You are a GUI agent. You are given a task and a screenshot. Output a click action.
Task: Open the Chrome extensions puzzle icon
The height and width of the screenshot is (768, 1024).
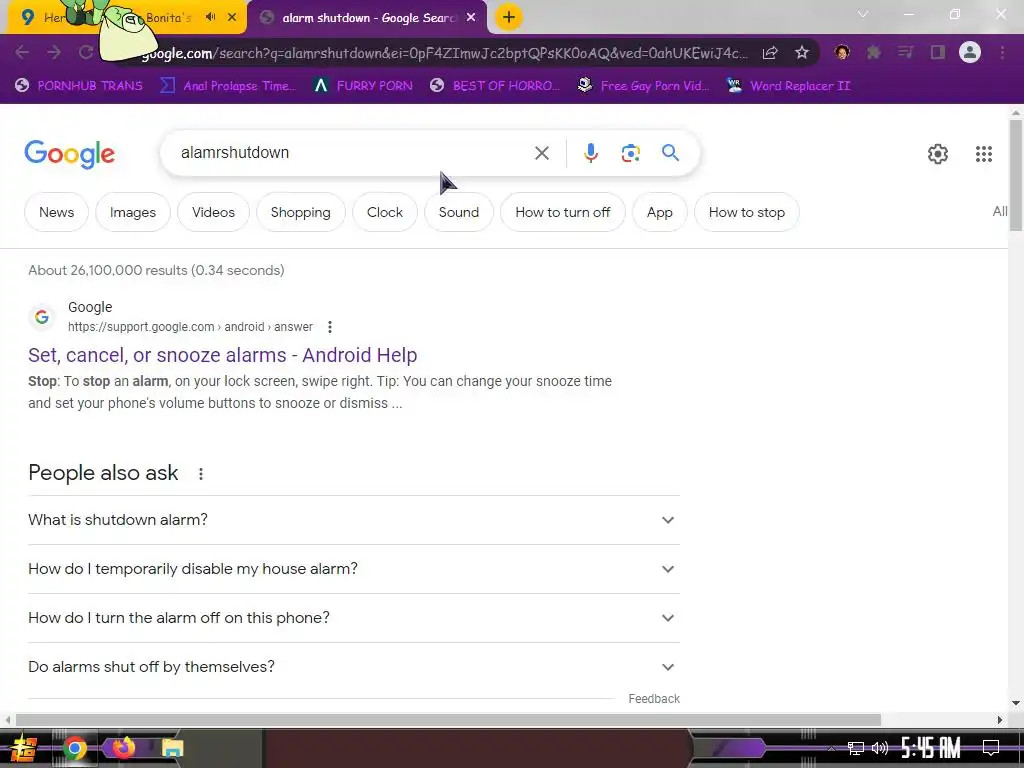coord(873,52)
